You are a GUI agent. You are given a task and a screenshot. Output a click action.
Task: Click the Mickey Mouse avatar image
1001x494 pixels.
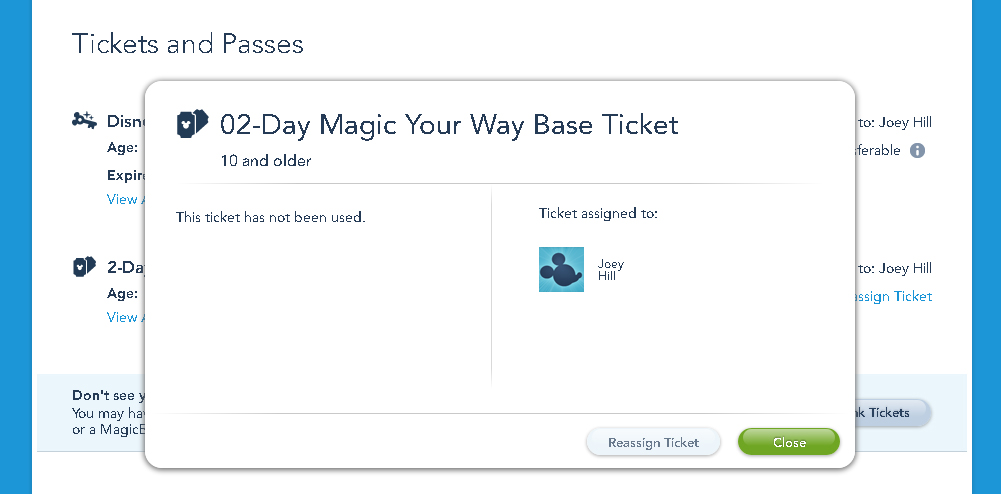[x=561, y=269]
